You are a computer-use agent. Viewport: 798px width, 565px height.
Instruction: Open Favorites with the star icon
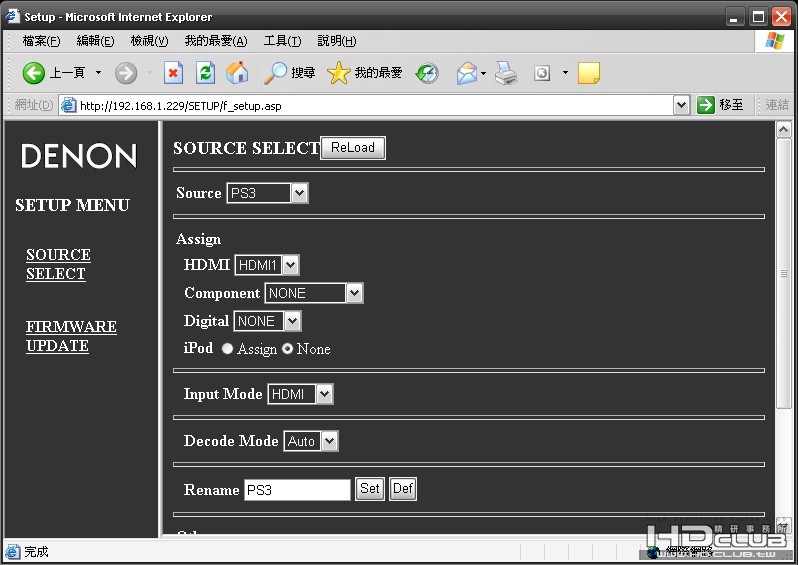pos(364,73)
